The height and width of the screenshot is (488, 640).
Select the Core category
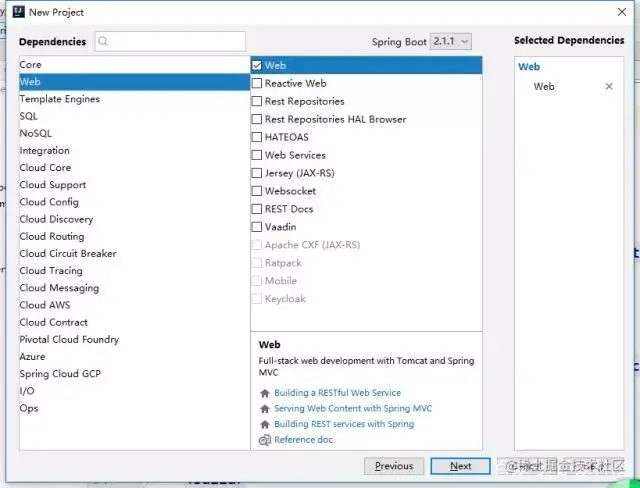[134, 64]
